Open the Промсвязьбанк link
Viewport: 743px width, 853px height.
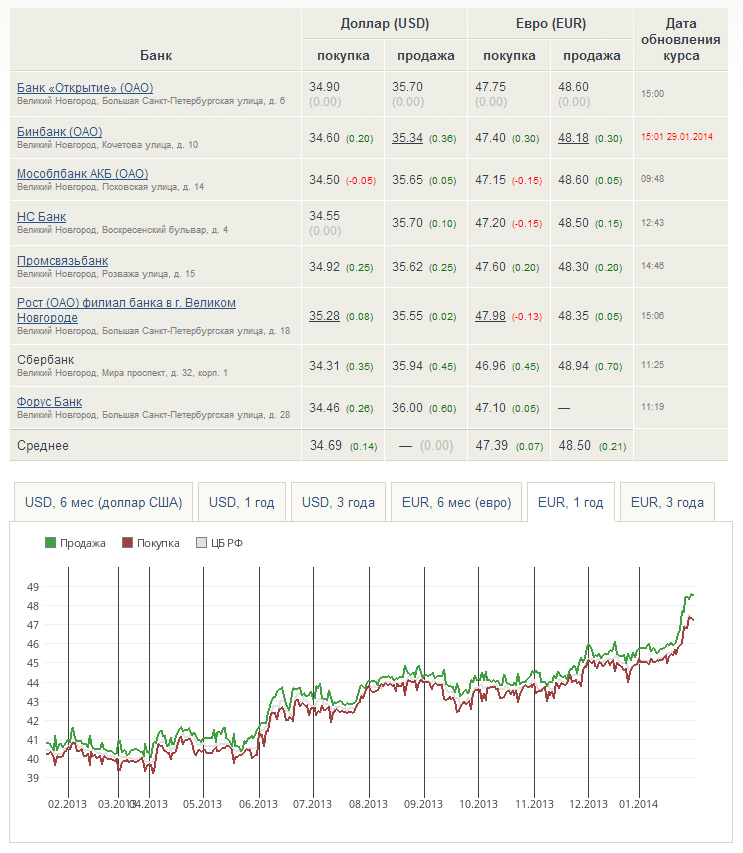click(x=63, y=261)
